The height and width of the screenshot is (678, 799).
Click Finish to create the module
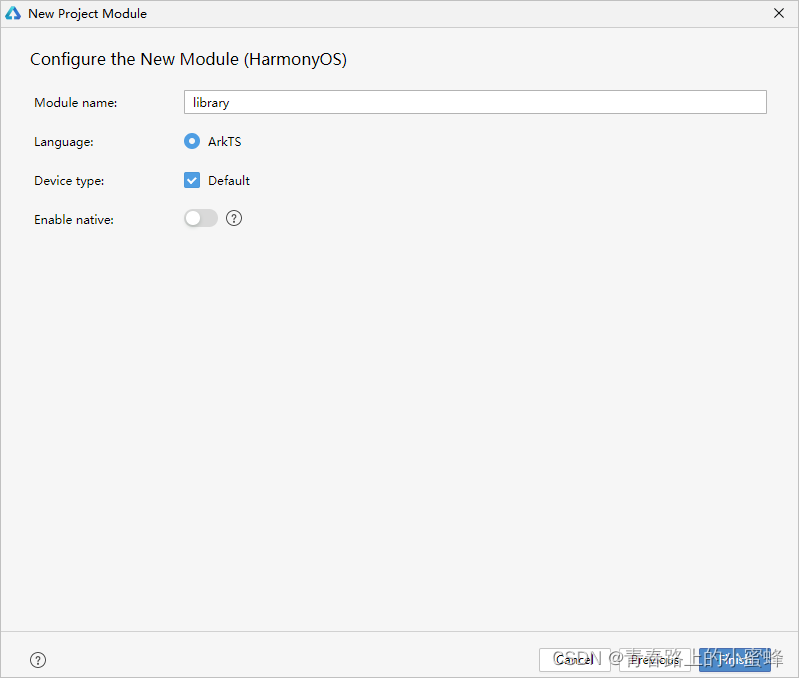(735, 660)
